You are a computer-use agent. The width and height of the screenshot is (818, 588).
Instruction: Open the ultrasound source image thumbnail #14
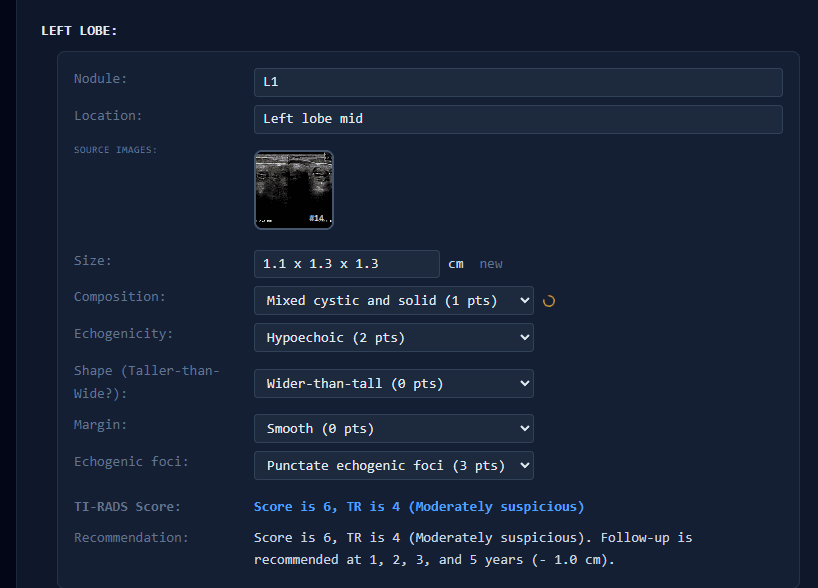click(294, 190)
